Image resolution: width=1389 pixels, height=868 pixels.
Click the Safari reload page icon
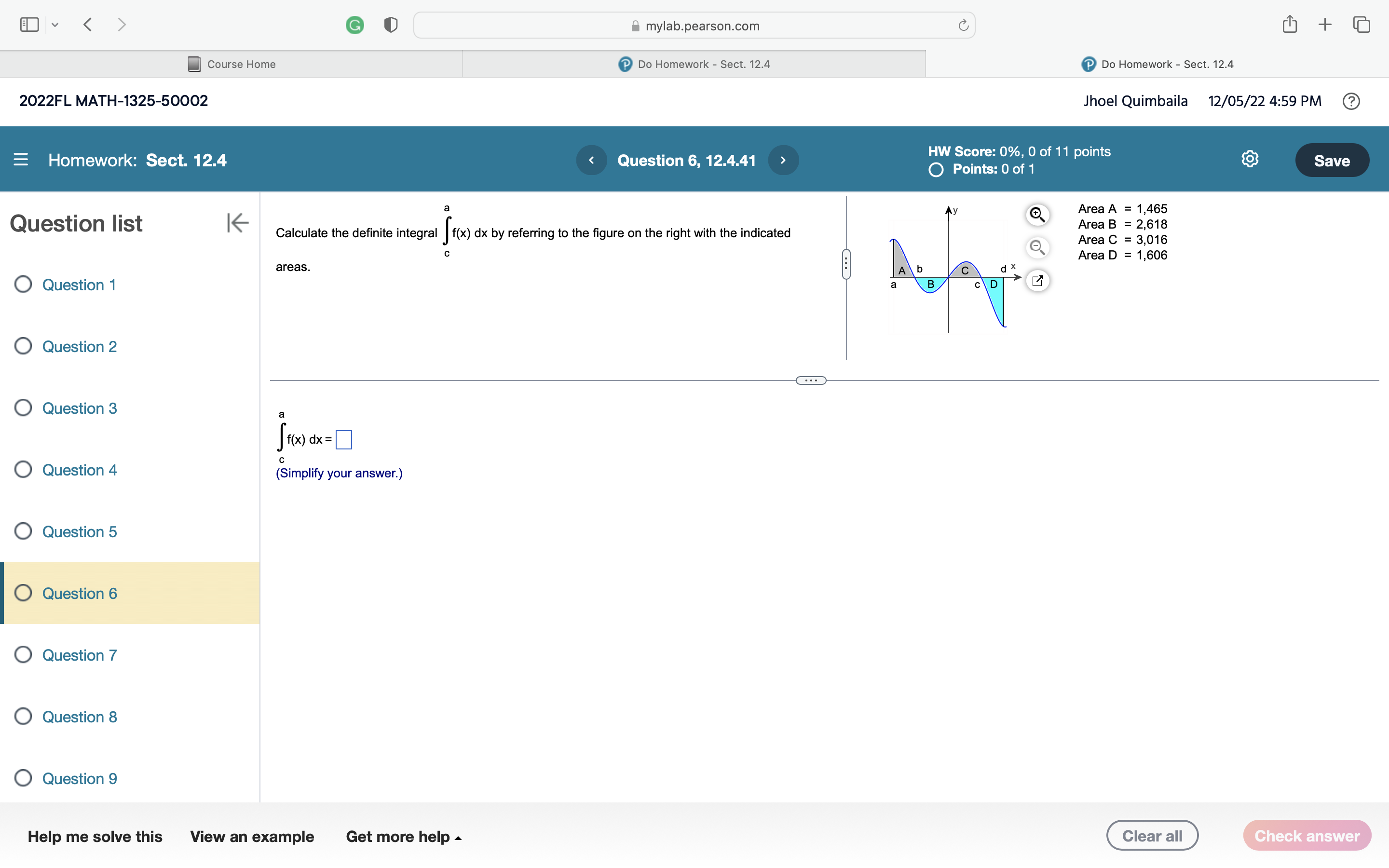point(963,25)
